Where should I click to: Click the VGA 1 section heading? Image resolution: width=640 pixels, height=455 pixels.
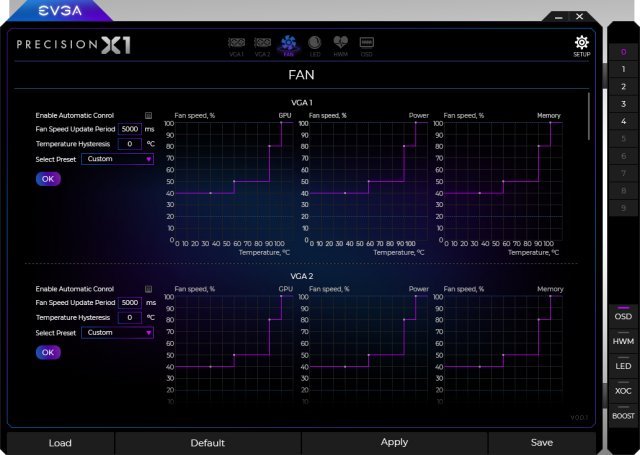click(302, 102)
